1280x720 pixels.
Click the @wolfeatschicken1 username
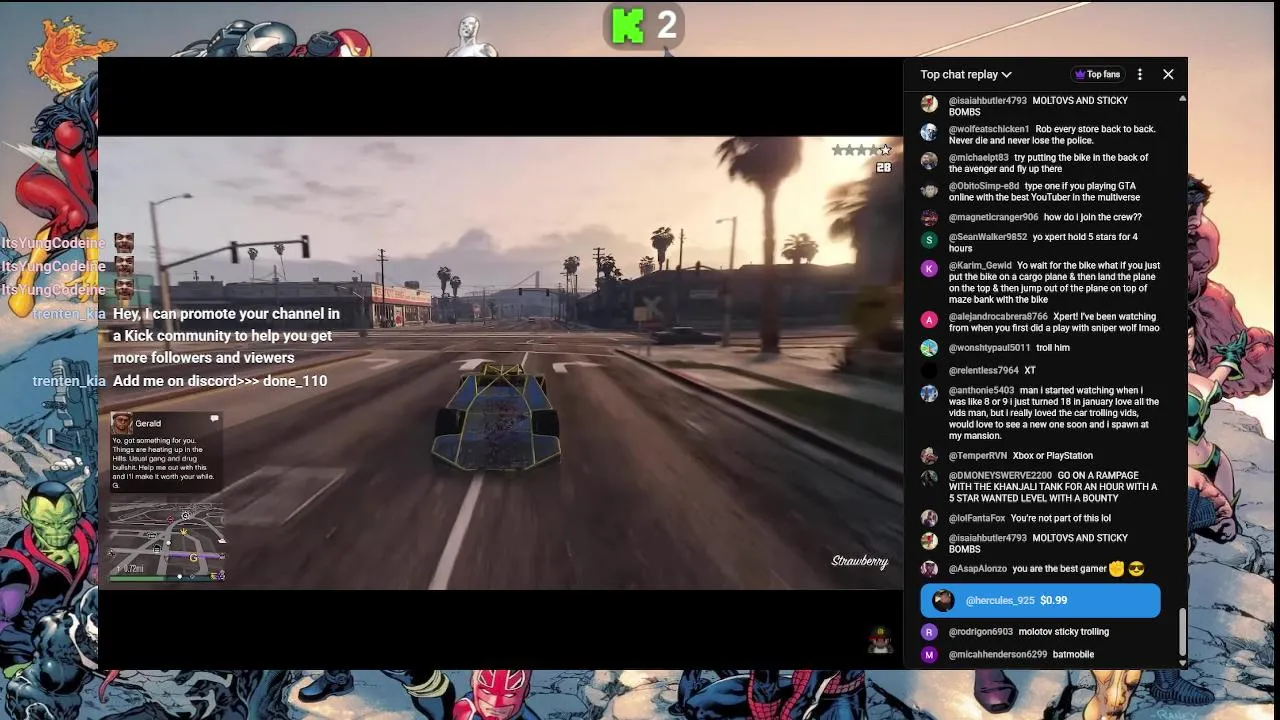pyautogui.click(x=989, y=129)
